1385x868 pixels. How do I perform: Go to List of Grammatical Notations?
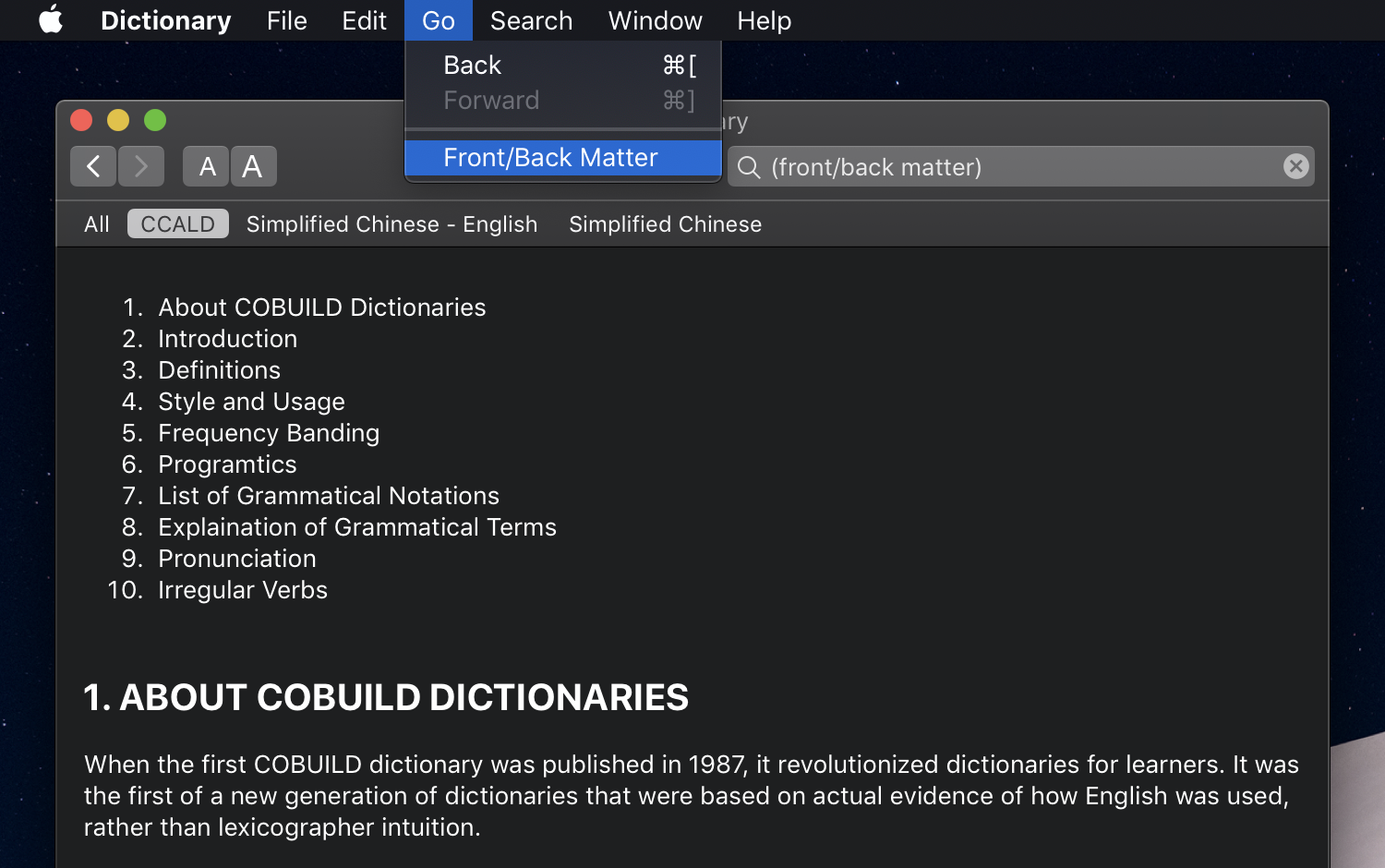coord(329,496)
